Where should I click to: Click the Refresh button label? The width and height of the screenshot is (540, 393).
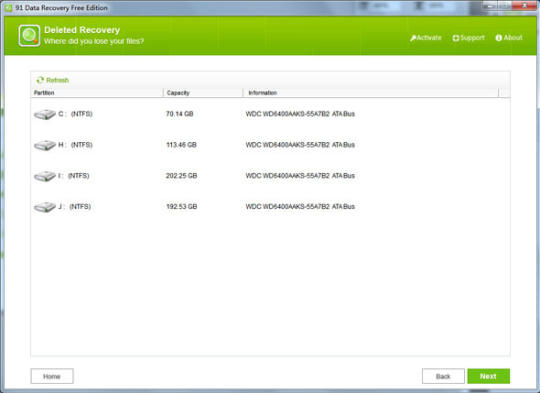(x=58, y=80)
